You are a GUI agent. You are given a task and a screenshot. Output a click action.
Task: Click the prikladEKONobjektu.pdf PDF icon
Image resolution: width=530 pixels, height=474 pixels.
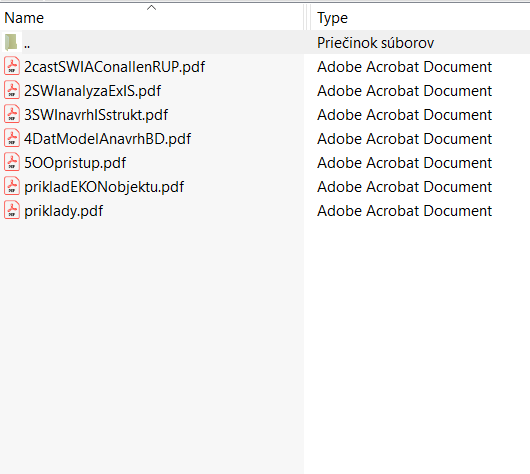pos(12,186)
